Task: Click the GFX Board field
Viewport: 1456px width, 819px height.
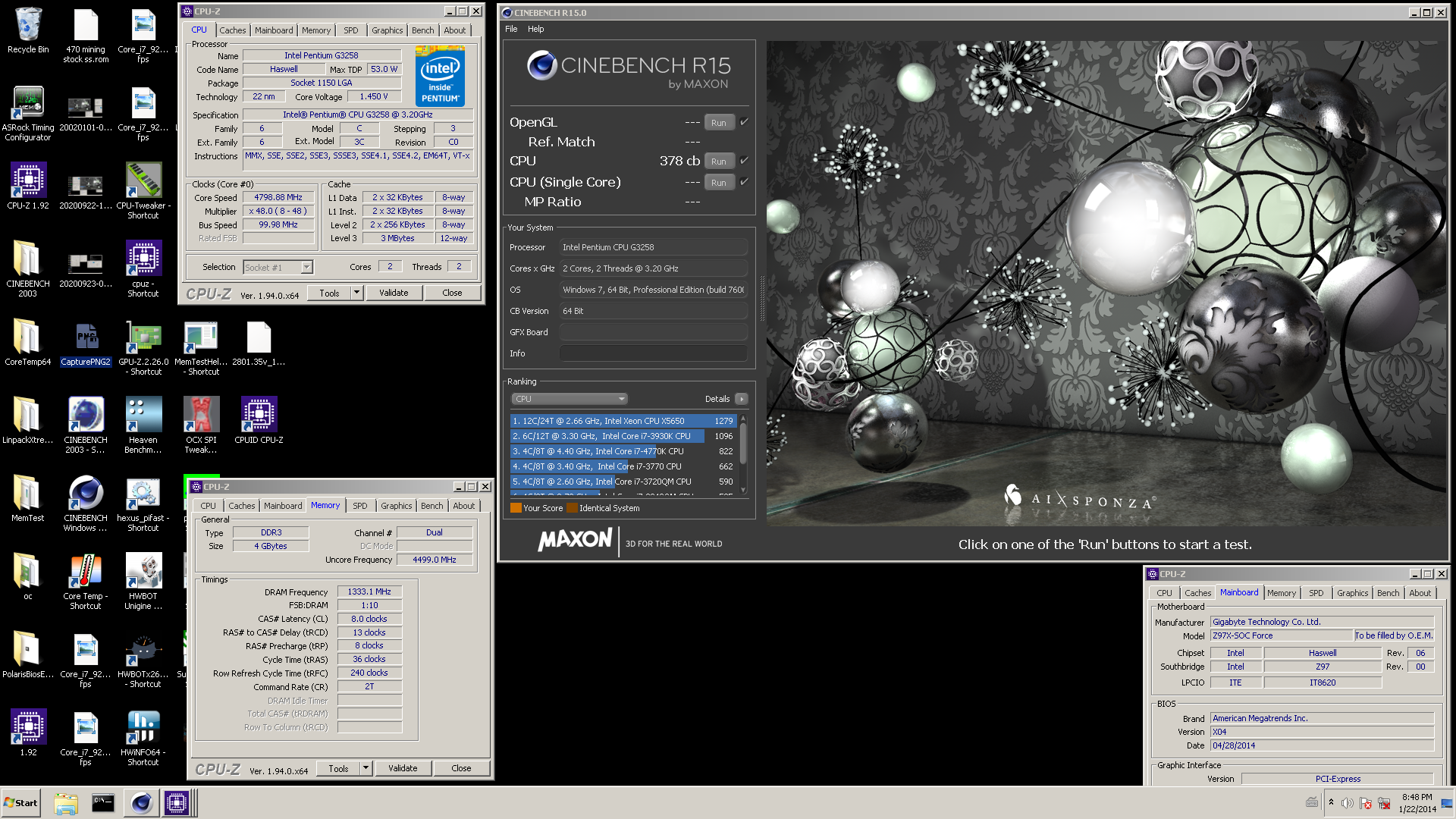Action: [x=653, y=332]
